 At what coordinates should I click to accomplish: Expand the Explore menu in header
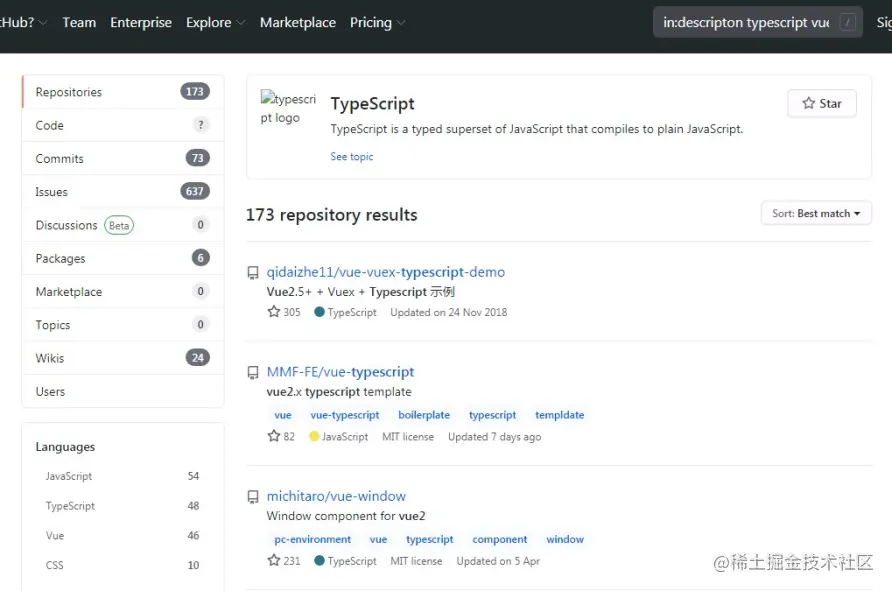coord(214,22)
